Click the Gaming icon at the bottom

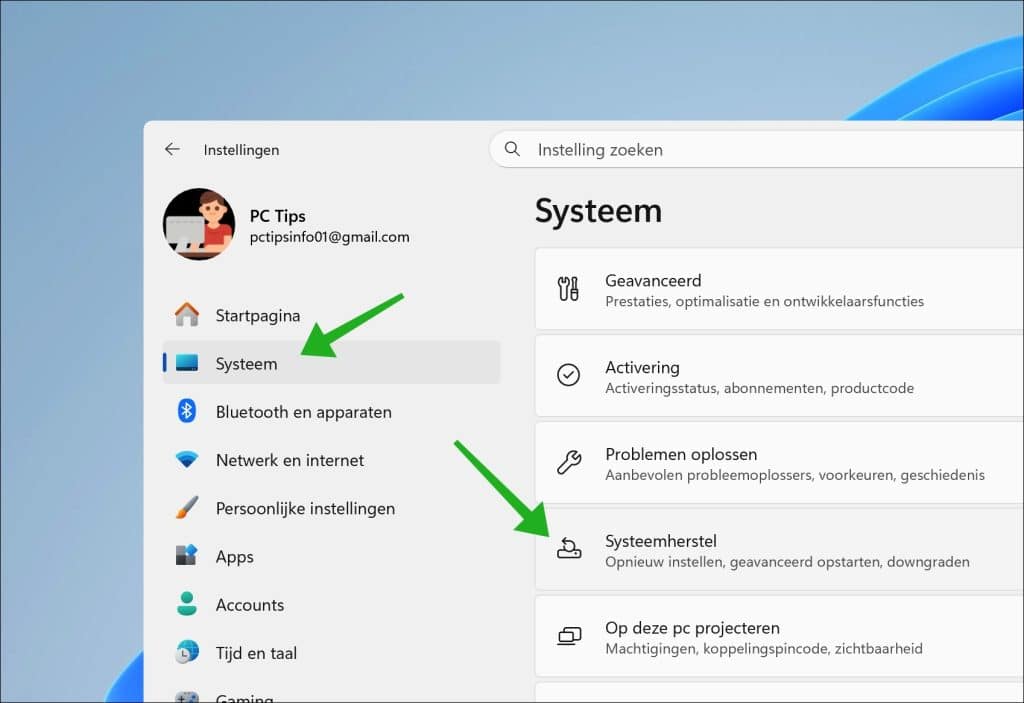[x=190, y=695]
